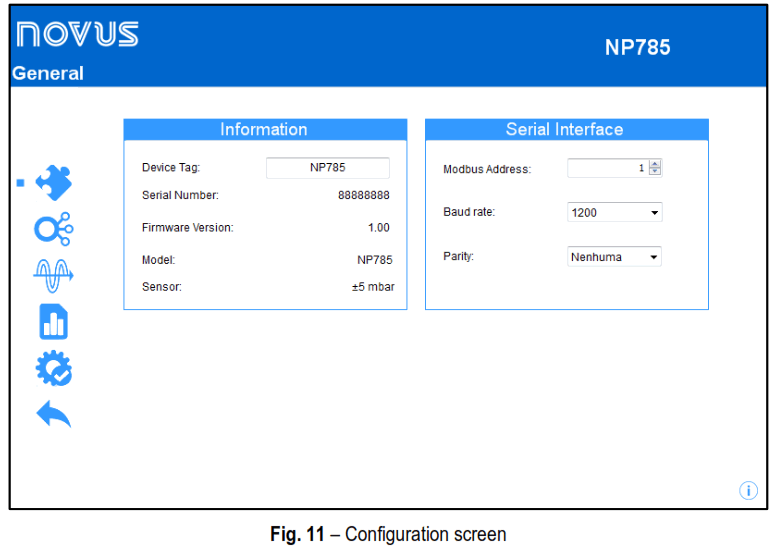
Task: Click the Serial Interface panel header
Action: 567,129
